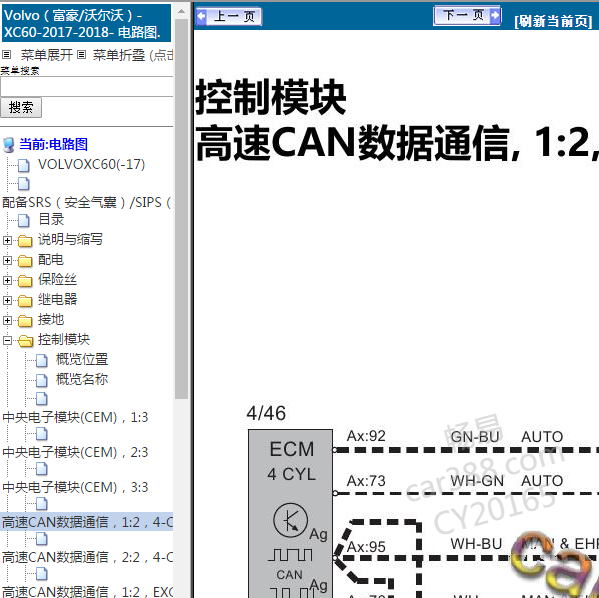This screenshot has width=599, height=598.
Task: Click the 继电器 folder icon
Action: coord(25,301)
